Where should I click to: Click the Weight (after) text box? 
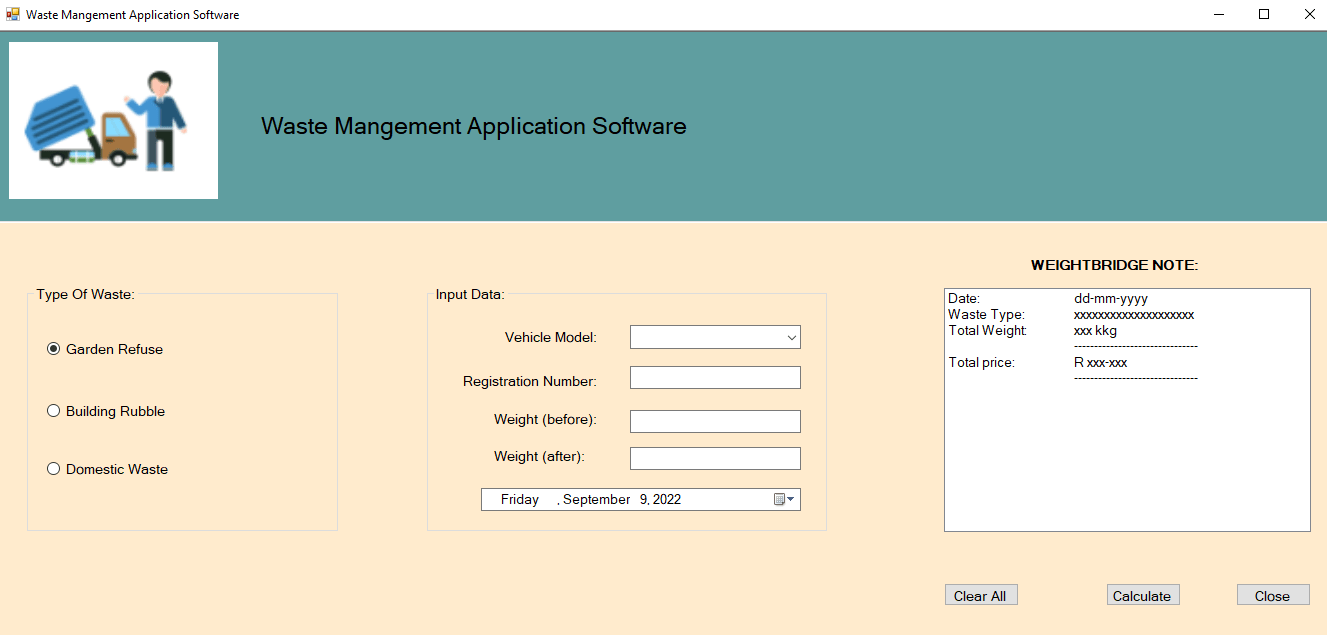714,457
